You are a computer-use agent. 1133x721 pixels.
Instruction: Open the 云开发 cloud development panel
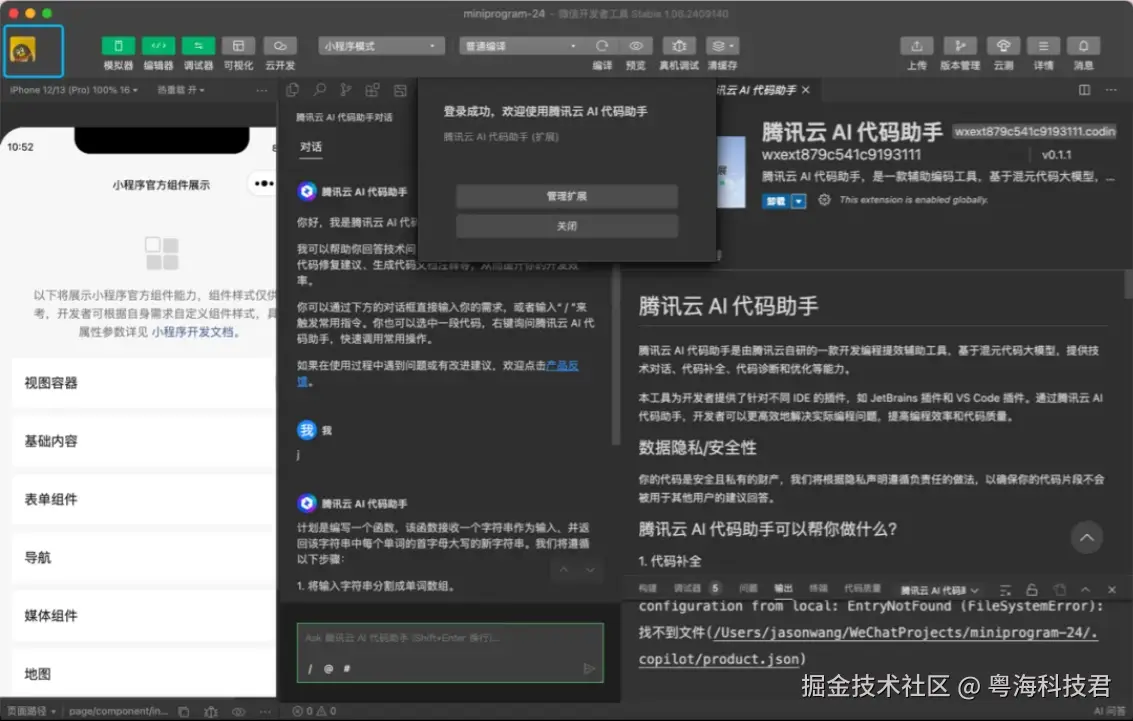280,46
